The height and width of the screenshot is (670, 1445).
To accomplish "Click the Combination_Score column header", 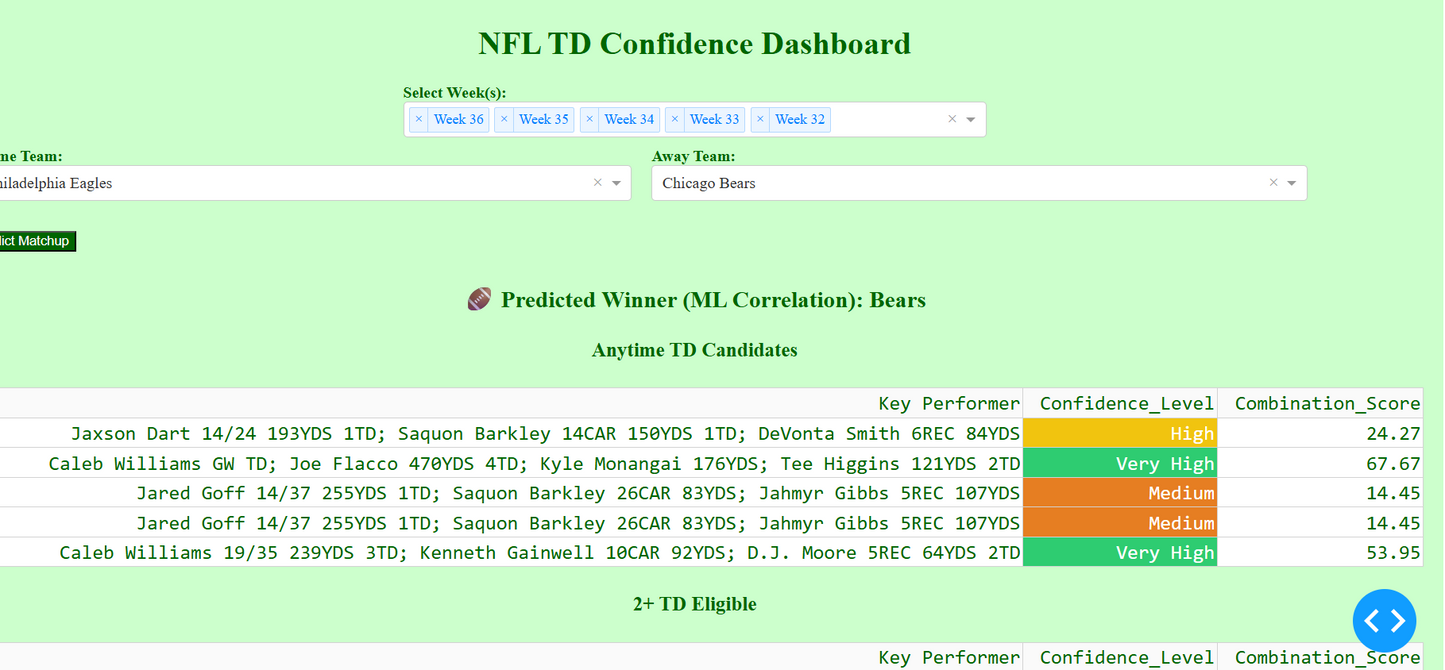I will click(1327, 403).
